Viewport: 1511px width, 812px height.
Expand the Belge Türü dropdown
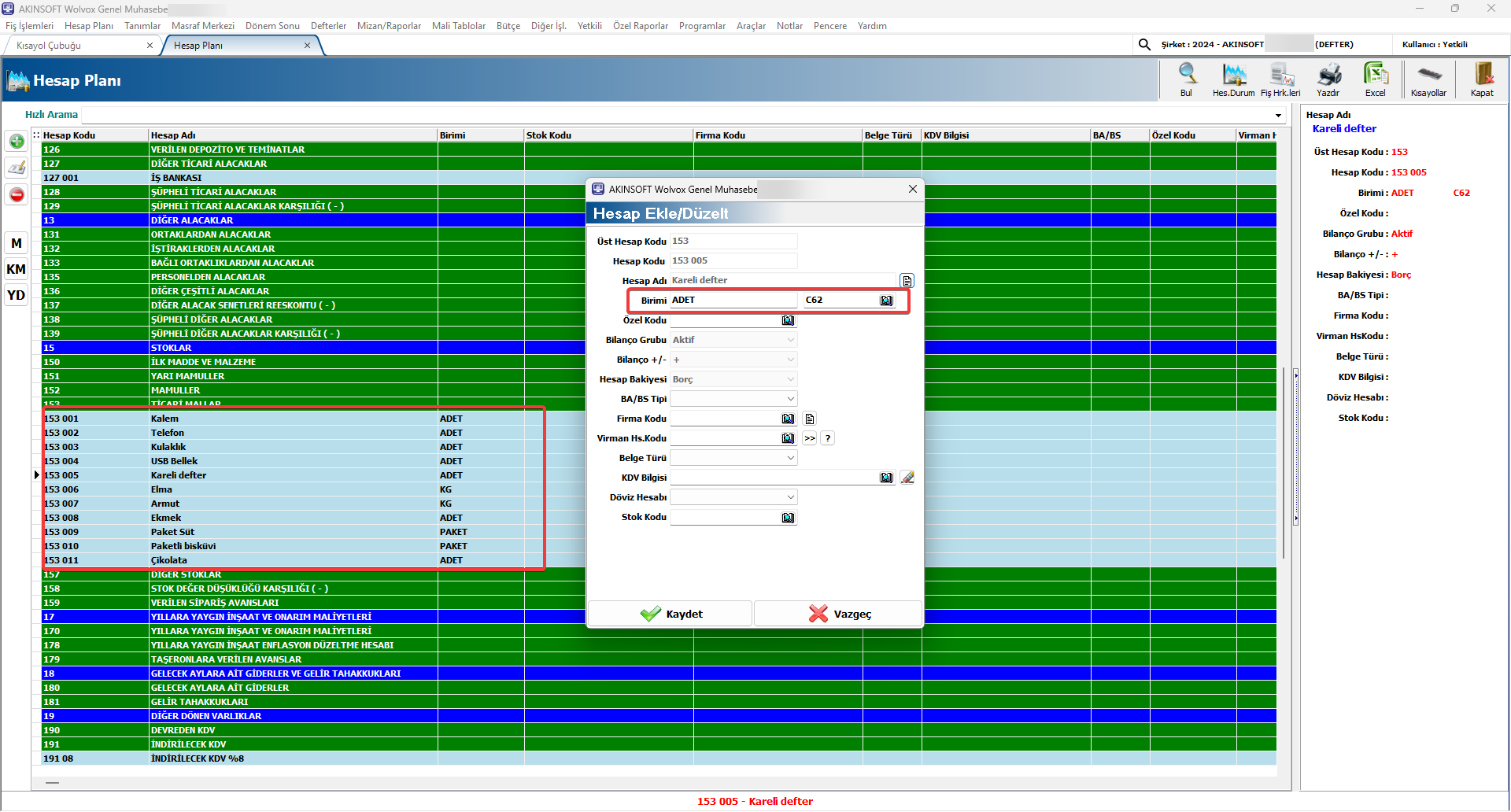tap(790, 458)
